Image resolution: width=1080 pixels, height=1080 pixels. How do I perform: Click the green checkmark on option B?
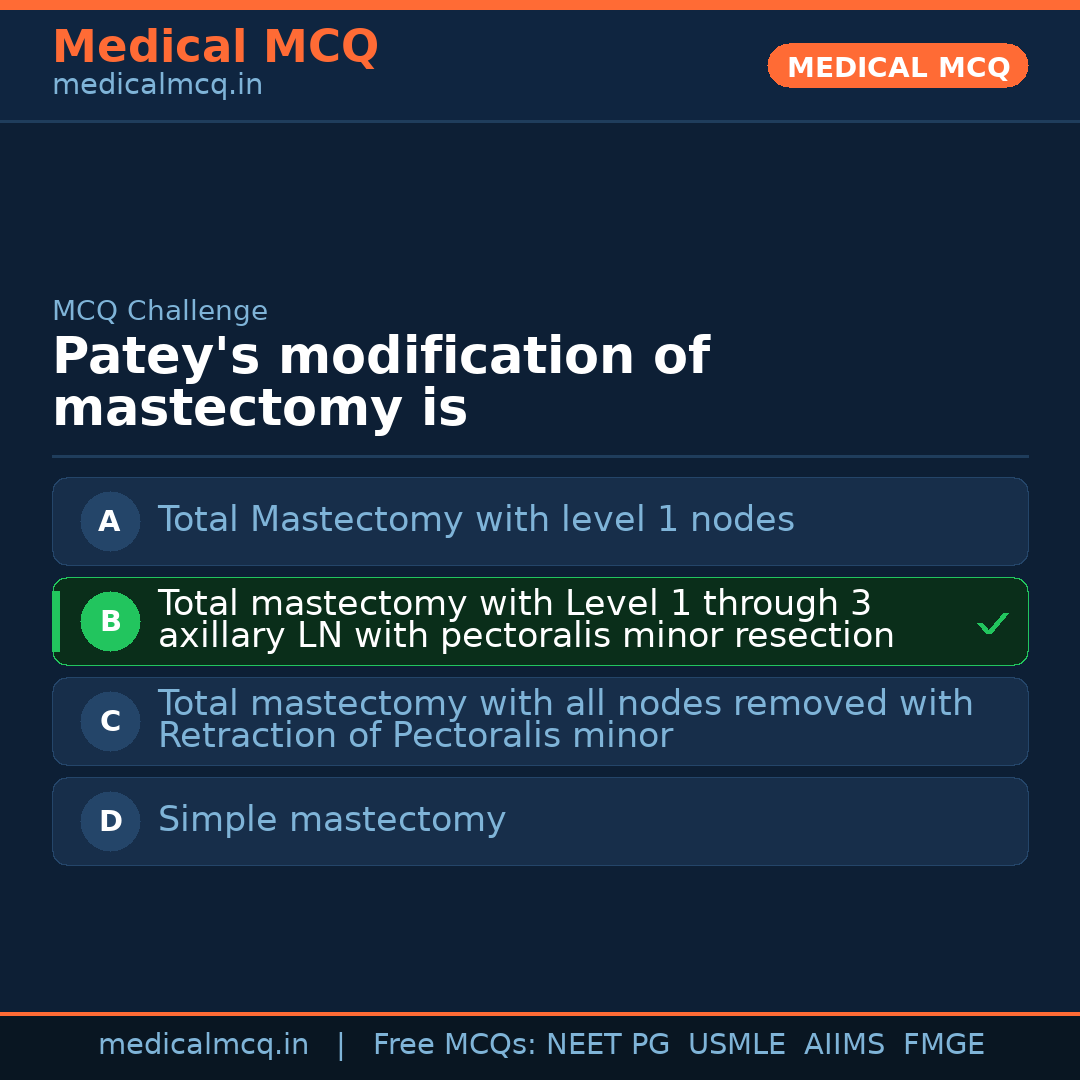click(993, 623)
